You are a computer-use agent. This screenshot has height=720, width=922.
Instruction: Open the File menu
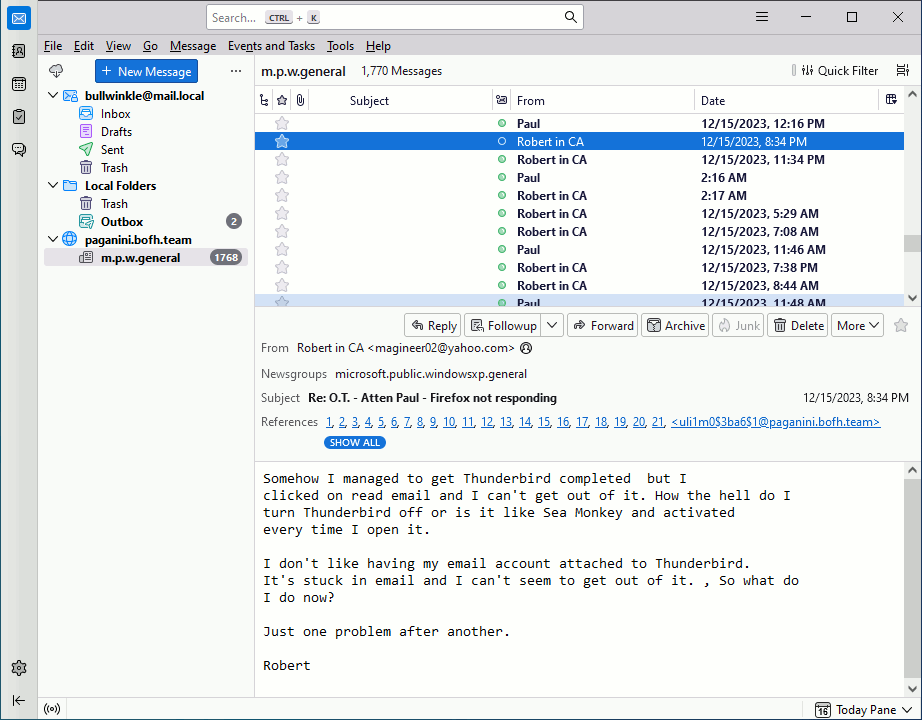tap(53, 46)
